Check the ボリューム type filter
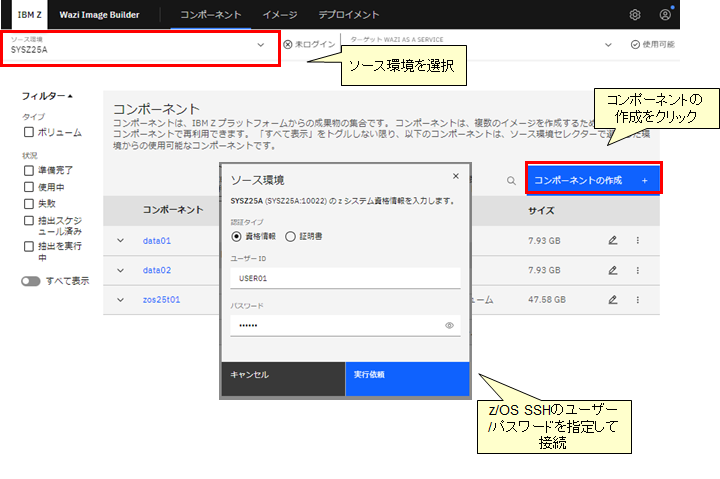720x479 pixels. (29, 132)
